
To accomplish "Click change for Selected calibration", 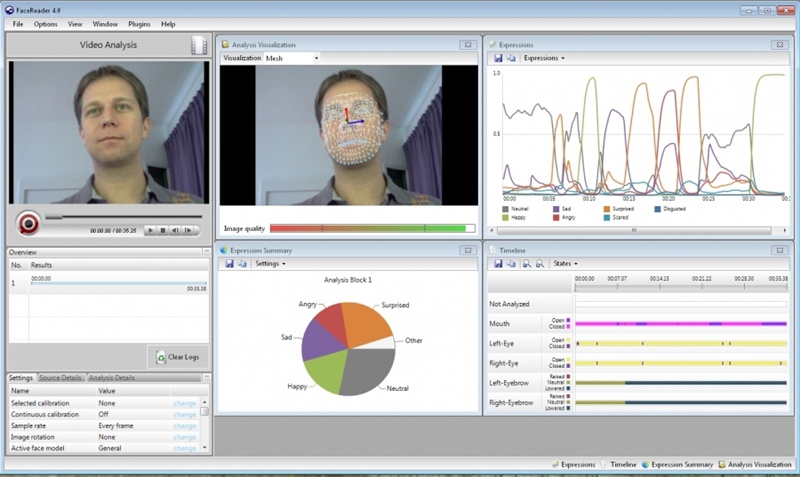I will (x=185, y=403).
